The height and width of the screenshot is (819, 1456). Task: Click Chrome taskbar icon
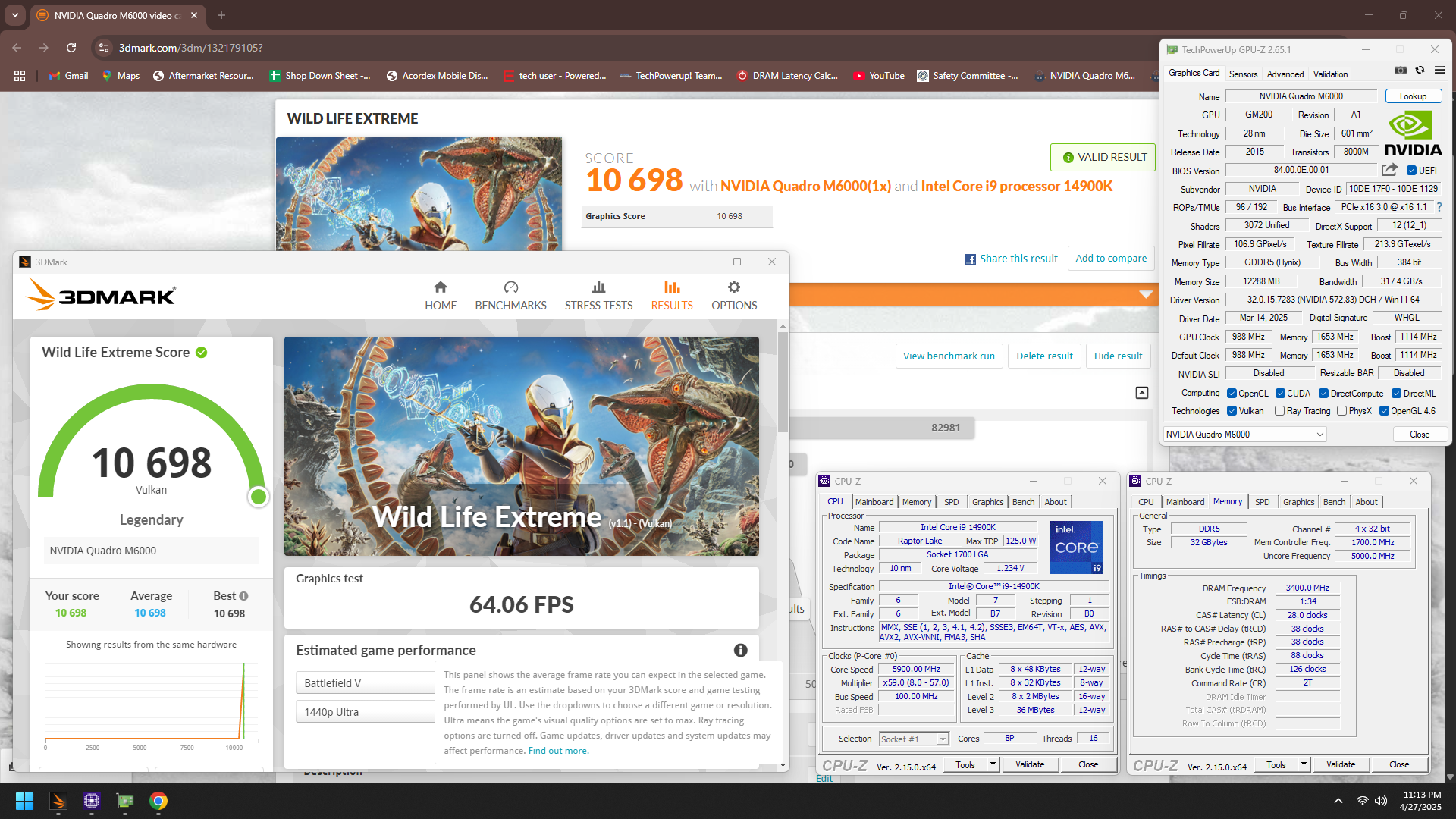(158, 801)
